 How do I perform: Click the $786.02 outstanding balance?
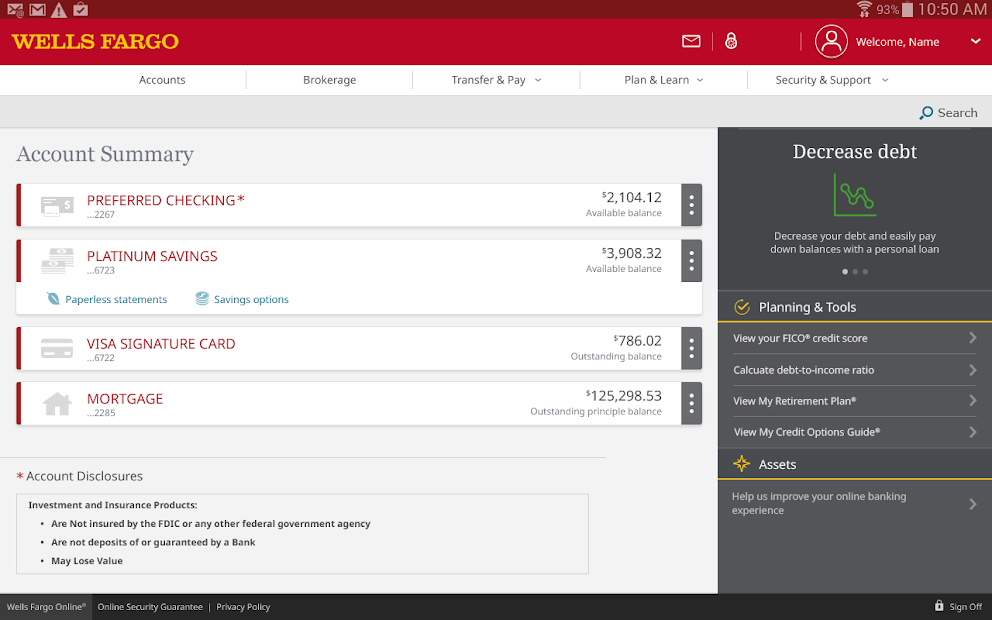pyautogui.click(x=637, y=340)
